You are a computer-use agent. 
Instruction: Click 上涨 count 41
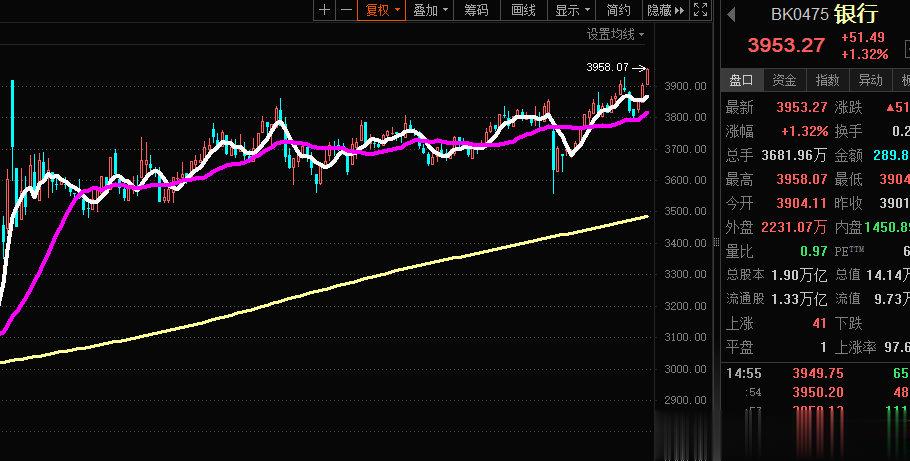click(819, 323)
